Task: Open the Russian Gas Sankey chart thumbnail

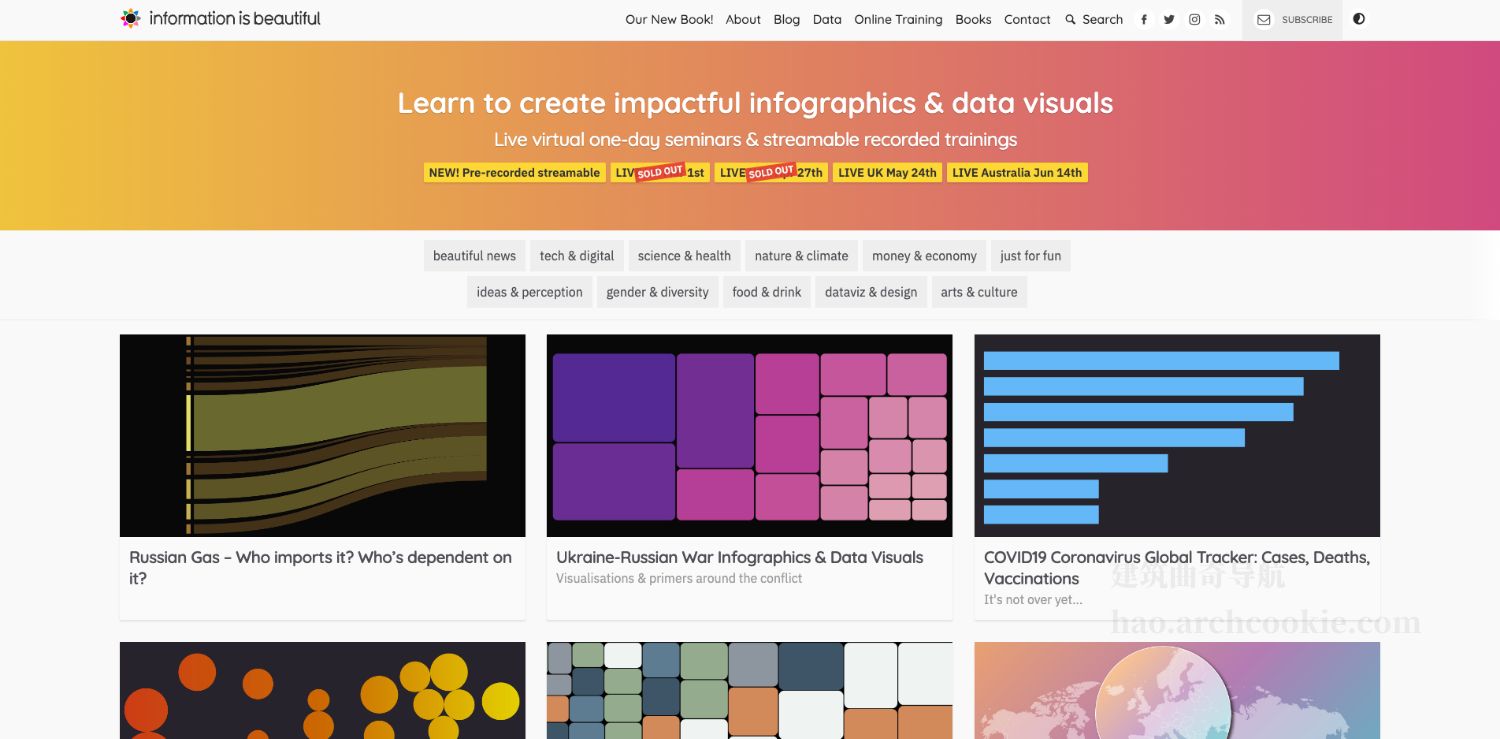Action: click(x=322, y=435)
